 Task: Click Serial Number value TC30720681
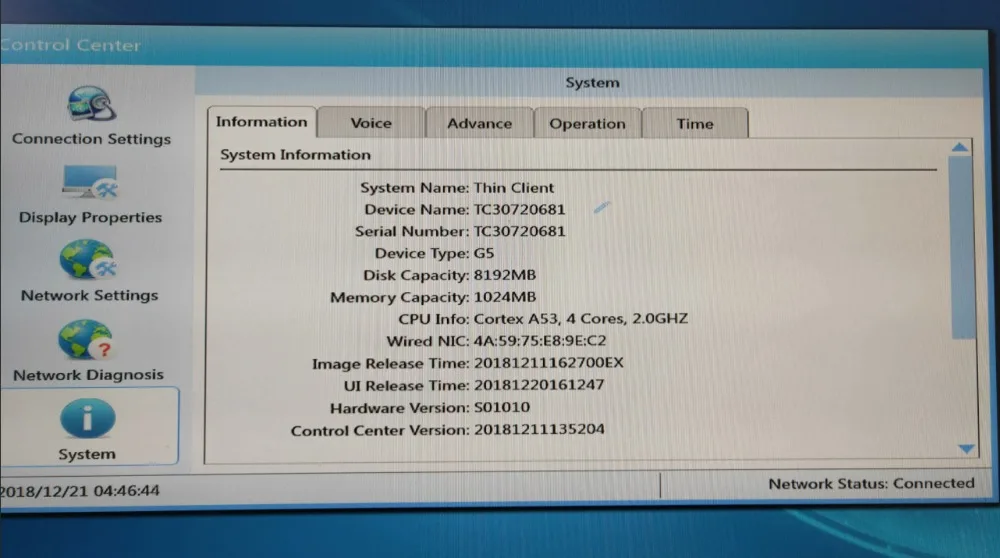tap(519, 231)
